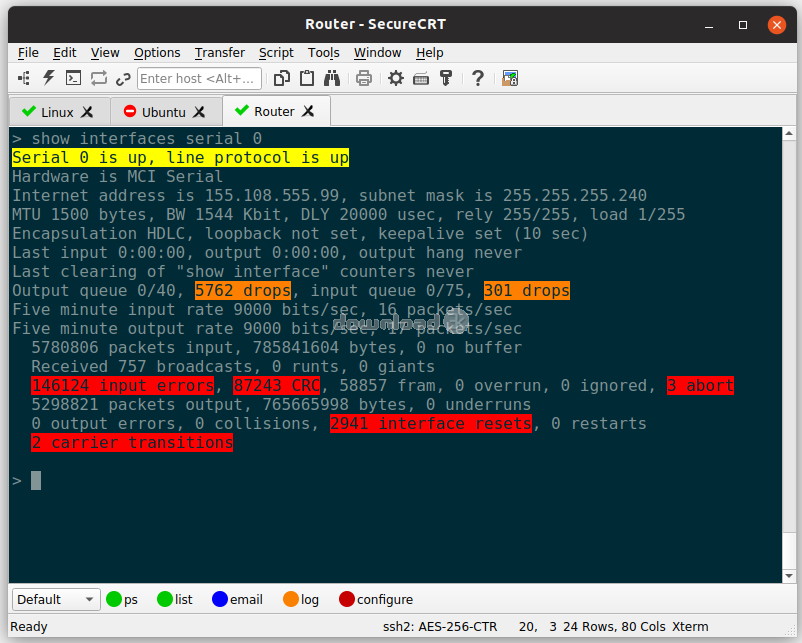Open the Window menu
802x643 pixels.
pos(377,53)
